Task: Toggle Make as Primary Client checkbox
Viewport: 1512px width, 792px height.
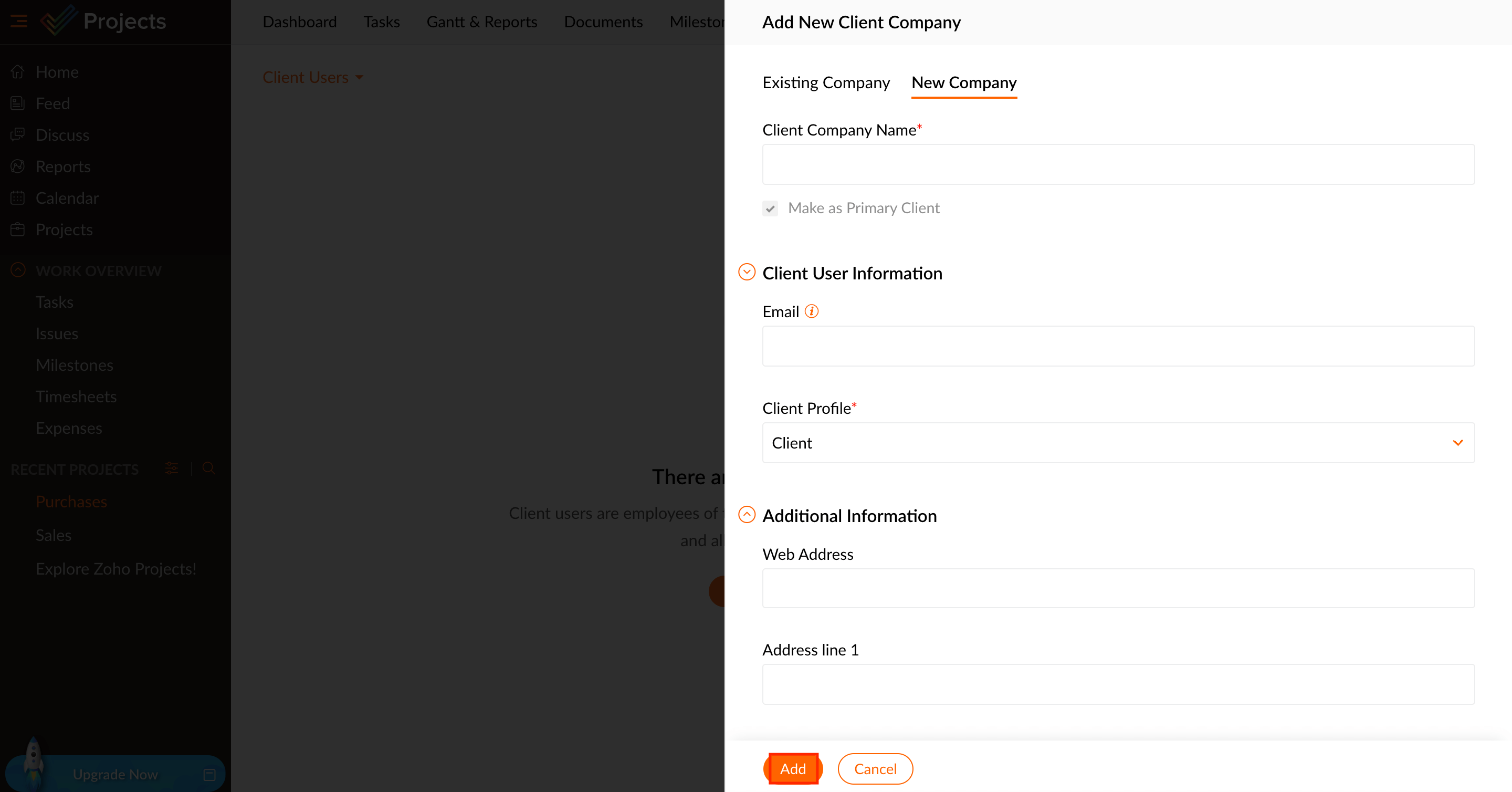Action: (x=770, y=209)
